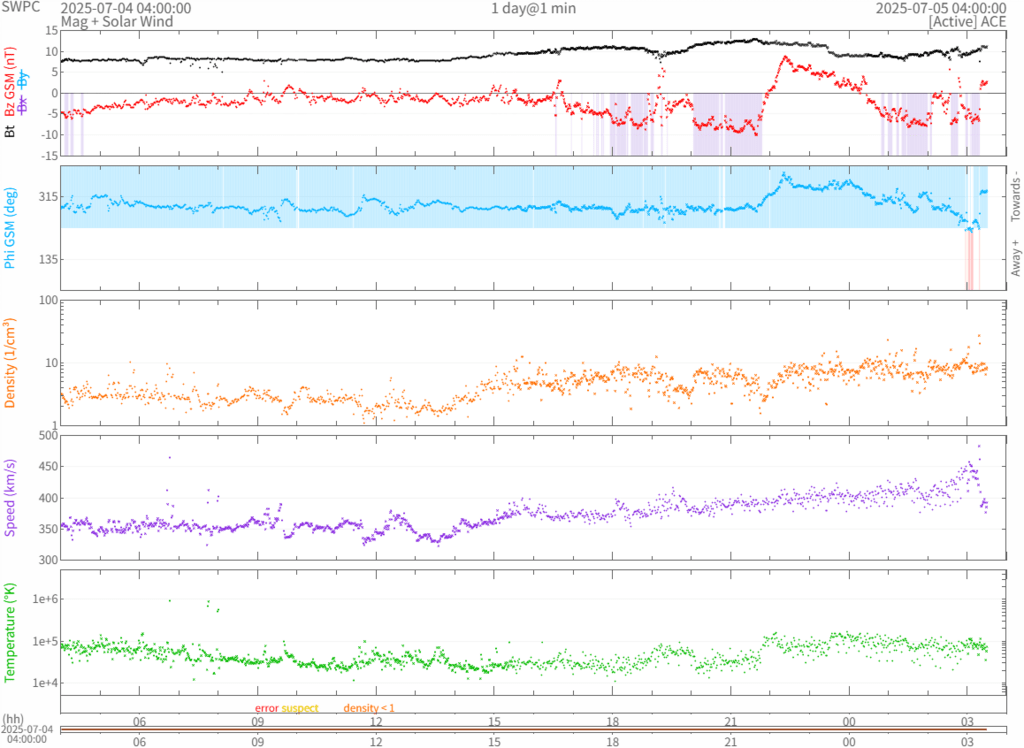Click the SWPC label in the corner

click(20, 8)
